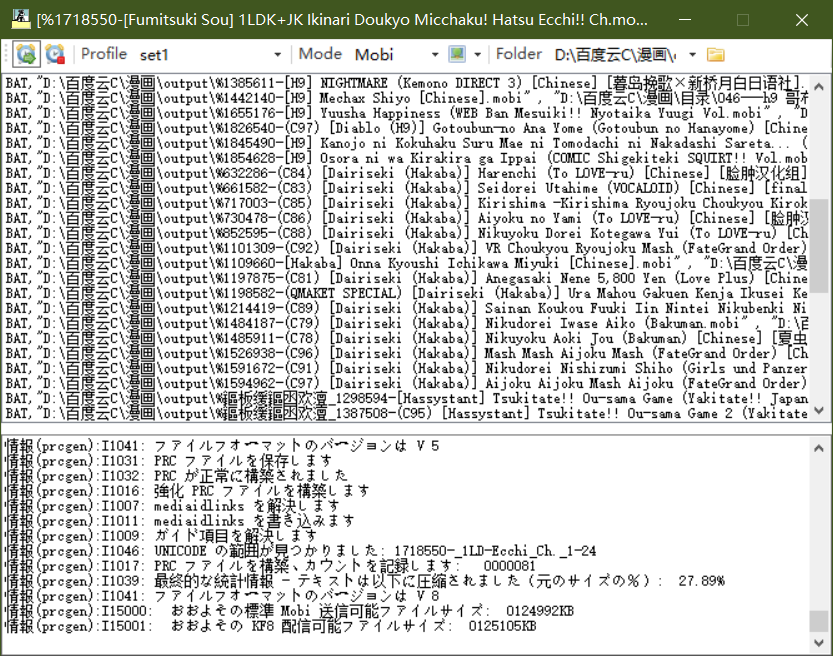Select the Mash Mash Aijoku Mash row
The height and width of the screenshot is (656, 833).
click(x=406, y=353)
